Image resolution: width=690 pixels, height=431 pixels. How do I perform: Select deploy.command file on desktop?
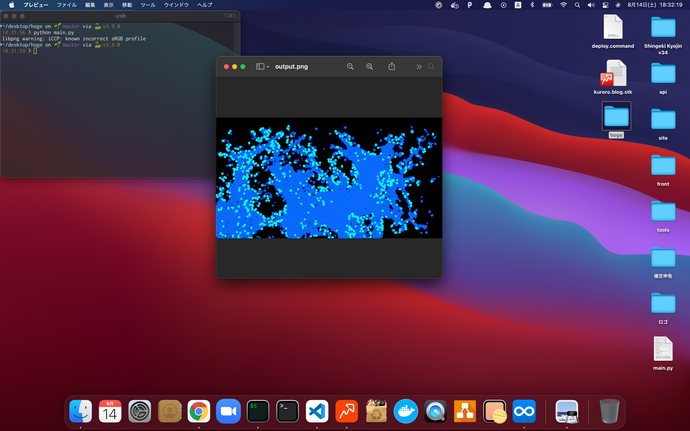coord(613,31)
